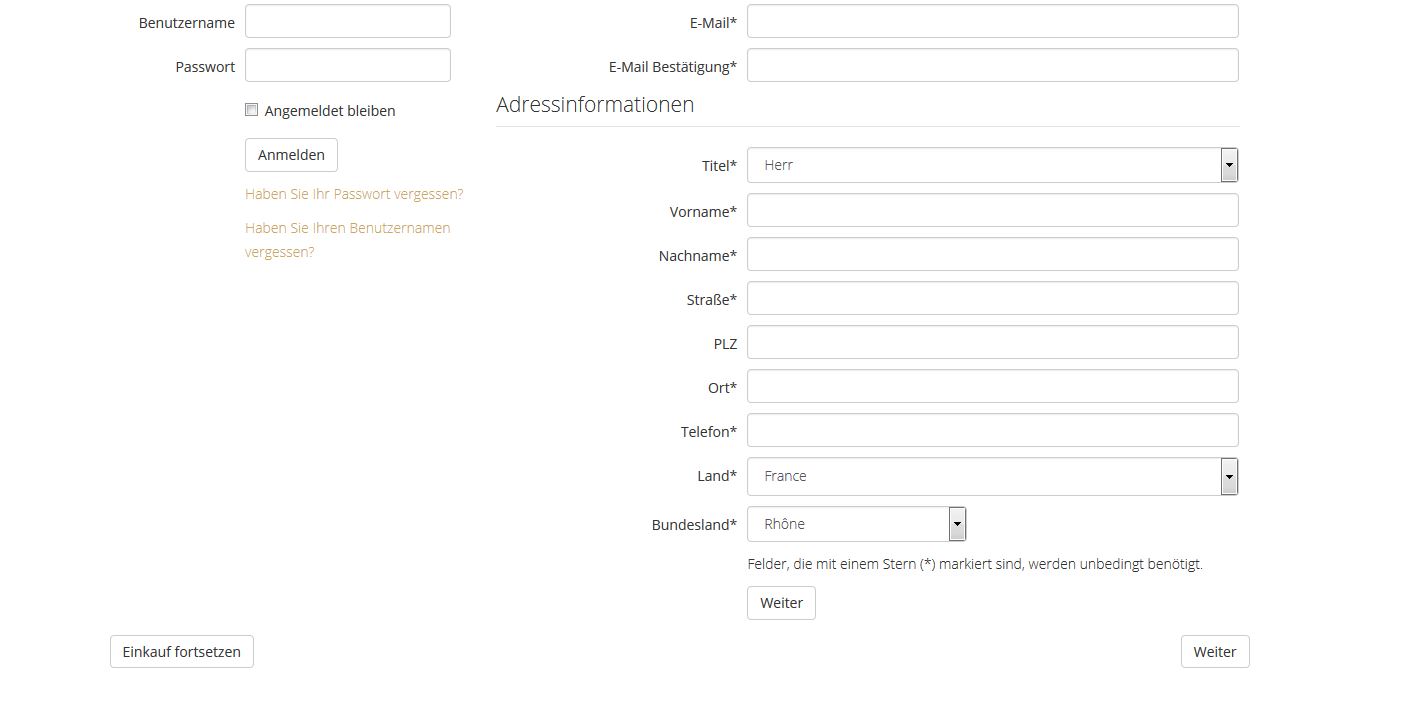This screenshot has width=1422, height=715.
Task: Follow the Passwort vergessen link
Action: click(x=354, y=194)
